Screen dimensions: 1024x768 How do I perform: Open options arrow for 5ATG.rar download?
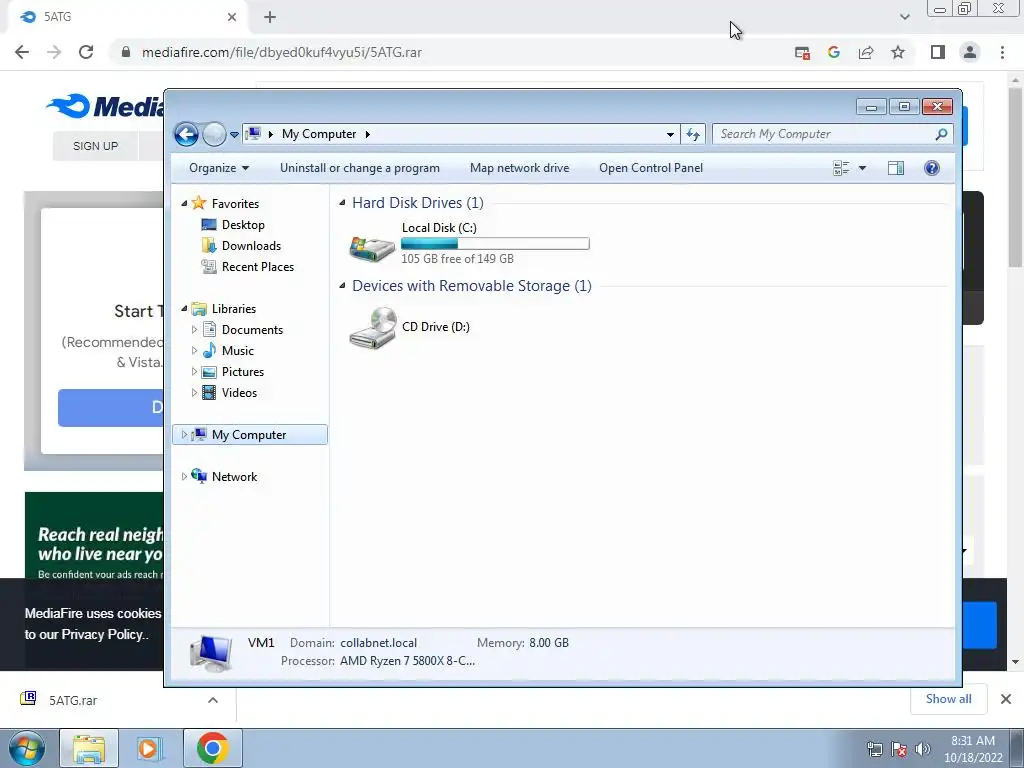(213, 700)
